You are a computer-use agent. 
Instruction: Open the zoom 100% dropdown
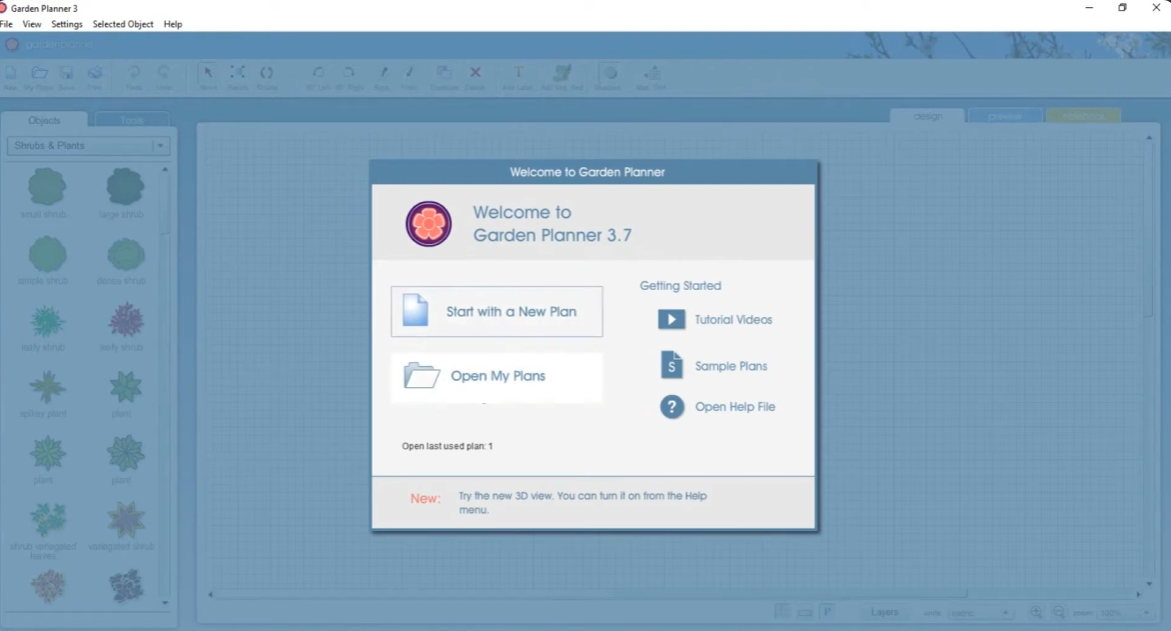coord(1124,613)
